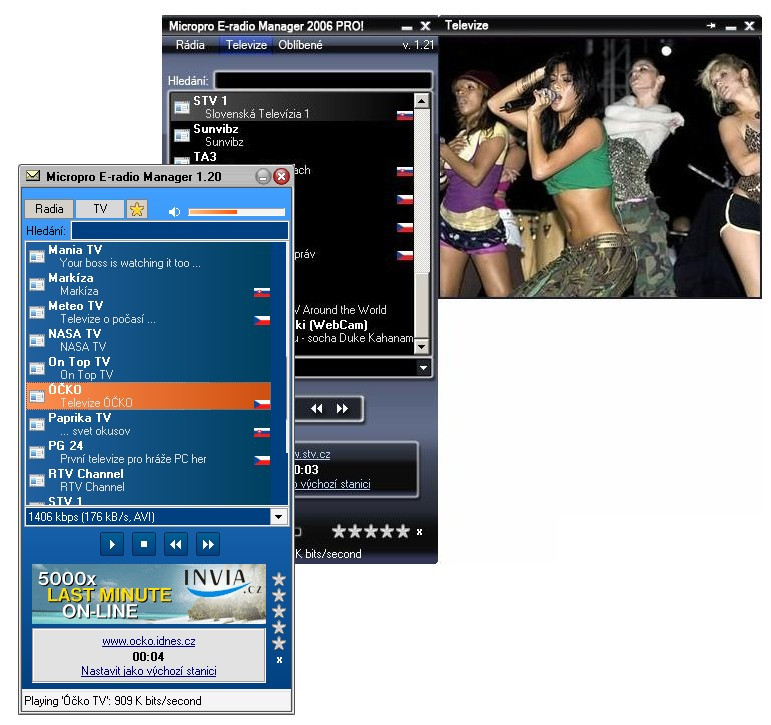The height and width of the screenshot is (725, 771).
Task: Select Paprika TV channel
Action: 148,424
